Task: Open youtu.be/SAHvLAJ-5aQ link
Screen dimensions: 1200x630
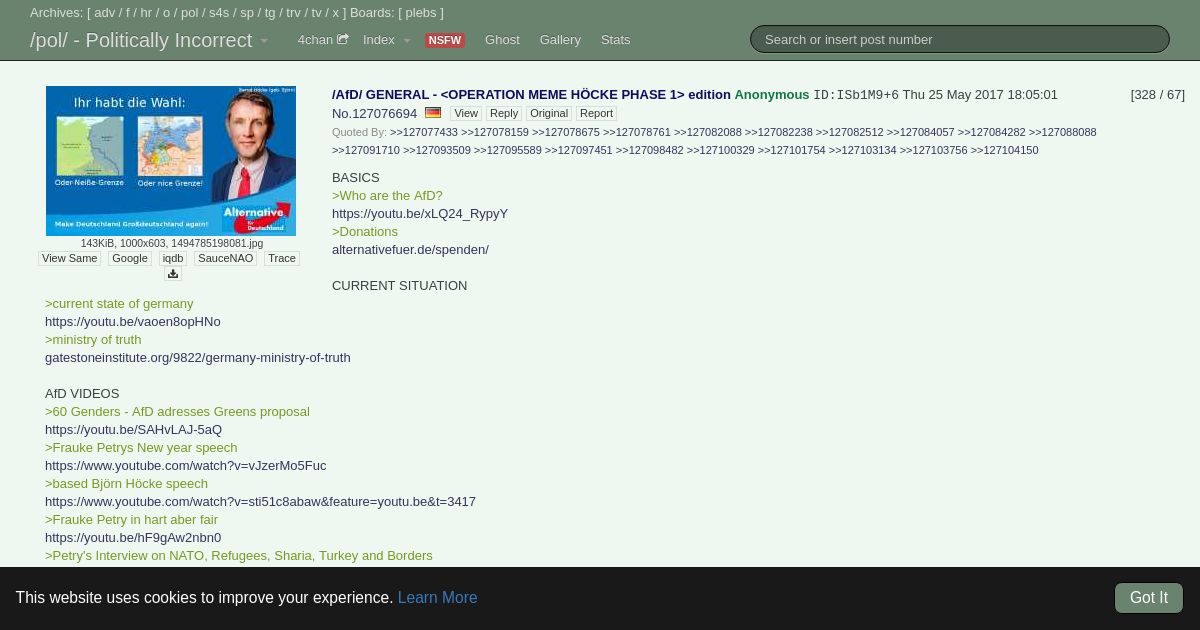Action: coord(134,429)
